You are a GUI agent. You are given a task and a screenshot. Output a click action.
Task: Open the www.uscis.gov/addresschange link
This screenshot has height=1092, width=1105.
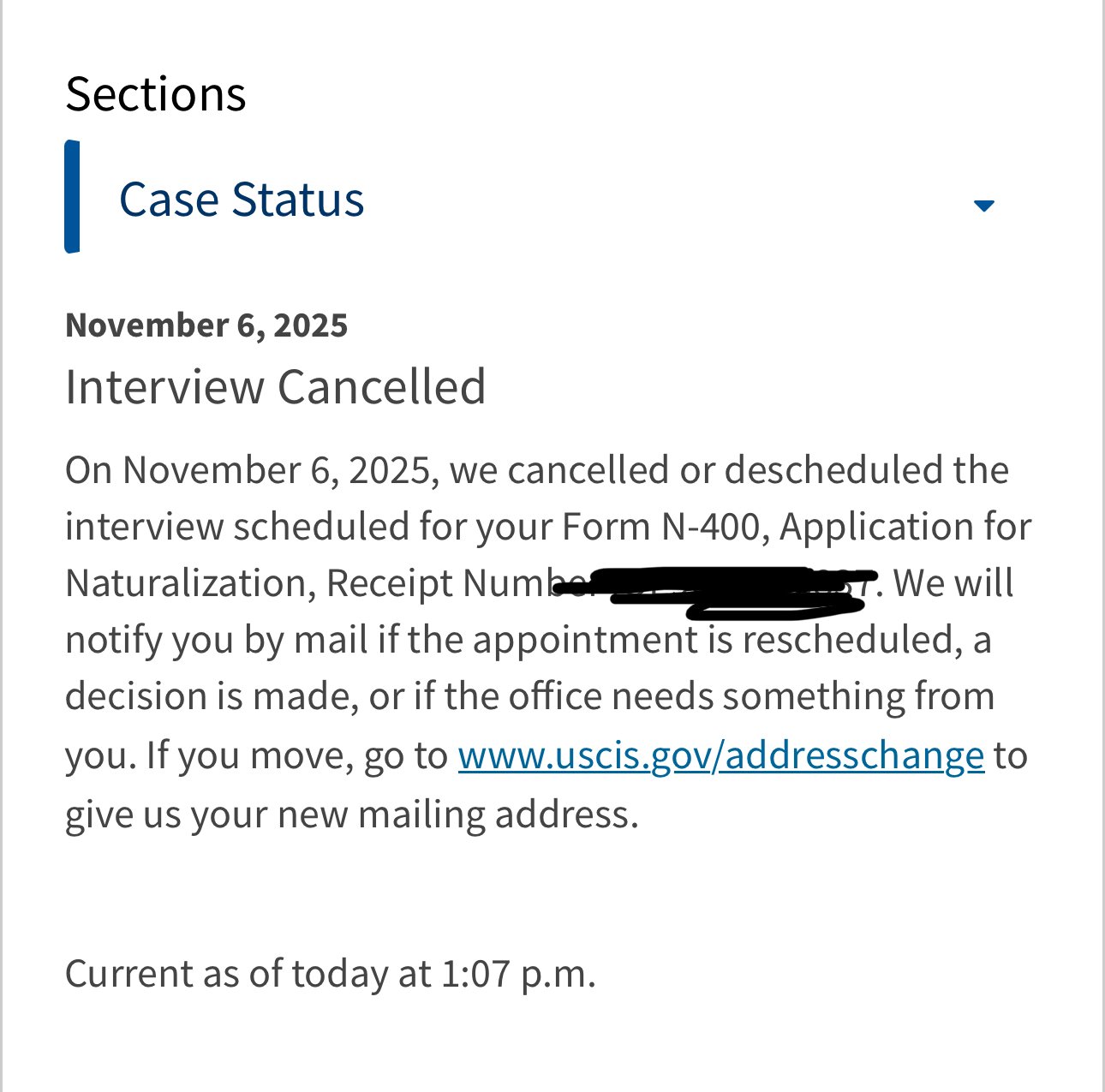[x=720, y=755]
